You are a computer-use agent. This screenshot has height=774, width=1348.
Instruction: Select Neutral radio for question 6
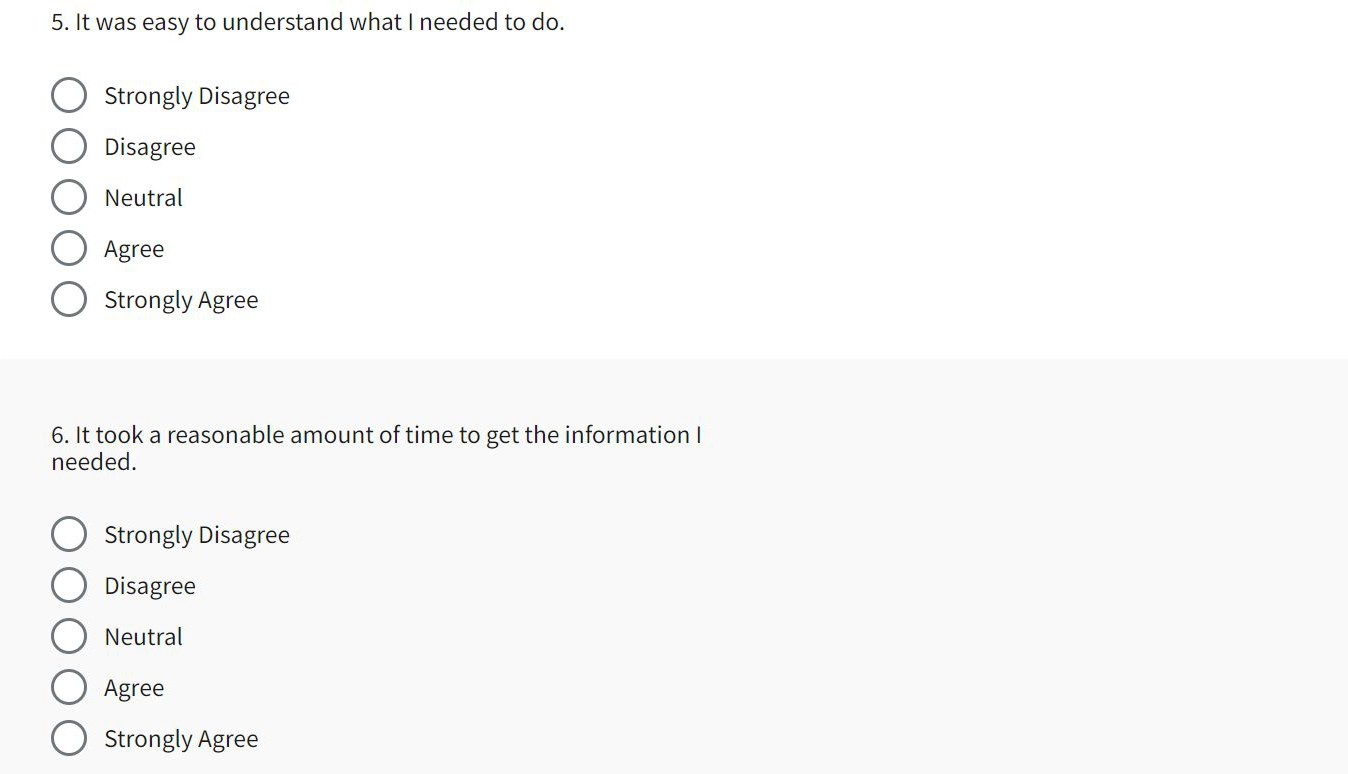(x=68, y=637)
